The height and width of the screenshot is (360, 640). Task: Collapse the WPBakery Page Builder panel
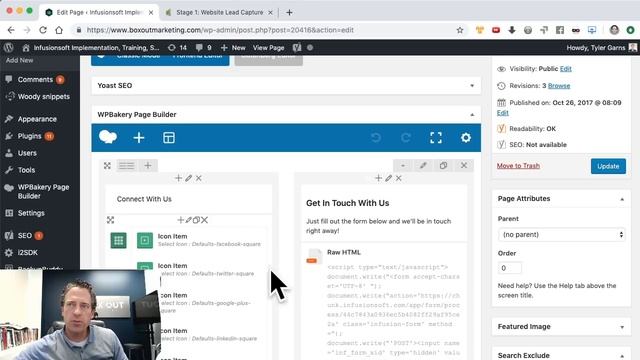[472, 115]
